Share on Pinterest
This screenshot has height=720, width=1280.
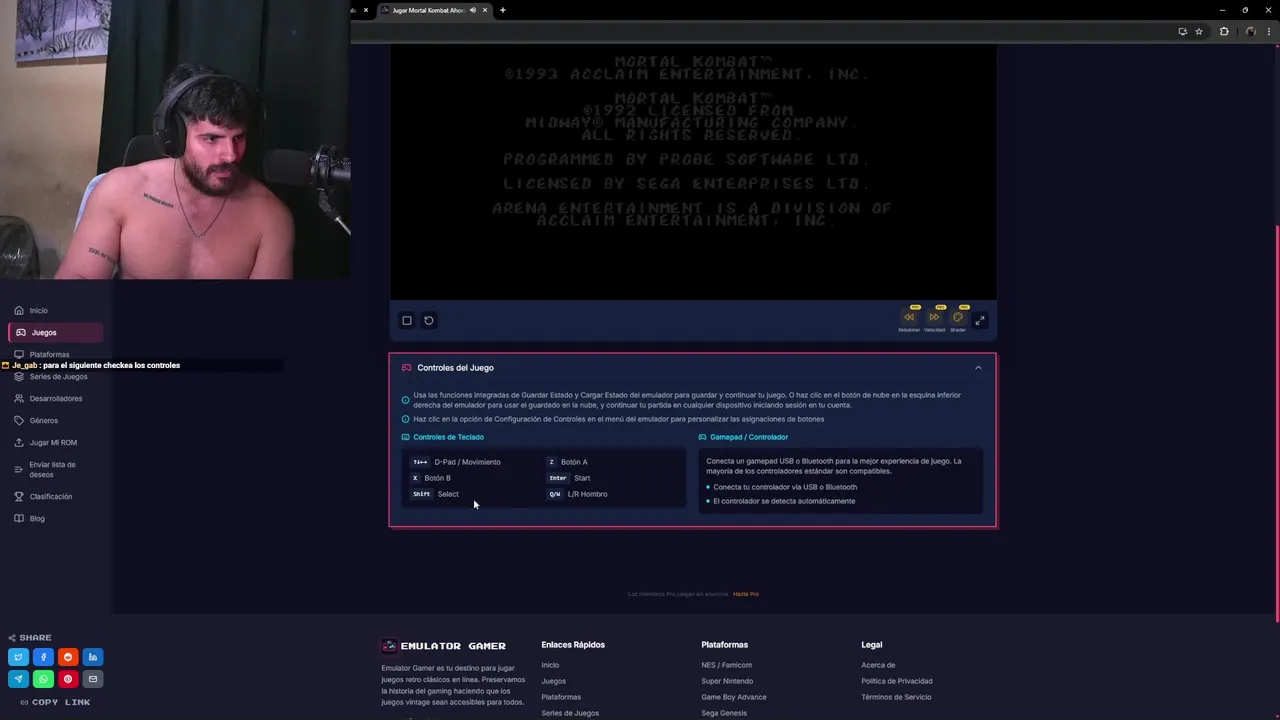coord(68,679)
